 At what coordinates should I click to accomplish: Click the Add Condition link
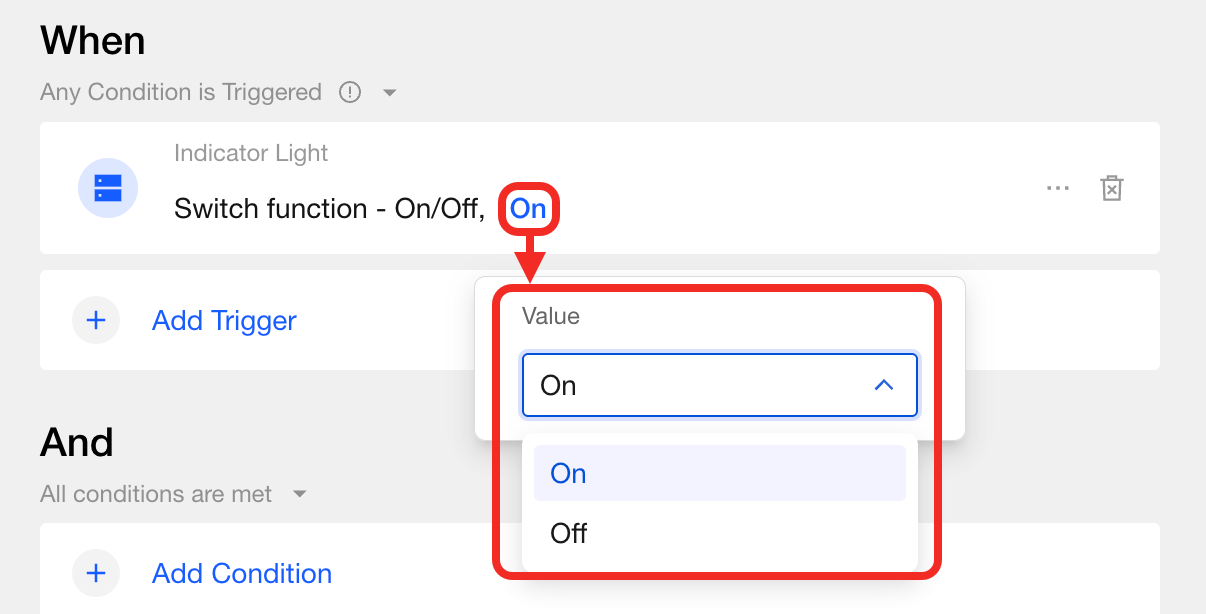(x=241, y=574)
